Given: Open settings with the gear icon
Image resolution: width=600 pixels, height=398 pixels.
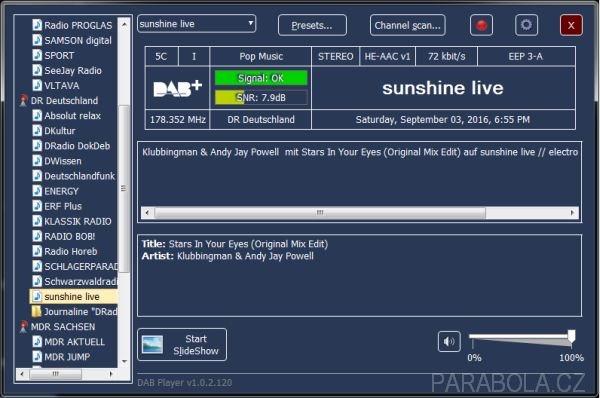Looking at the screenshot, I should click(526, 25).
